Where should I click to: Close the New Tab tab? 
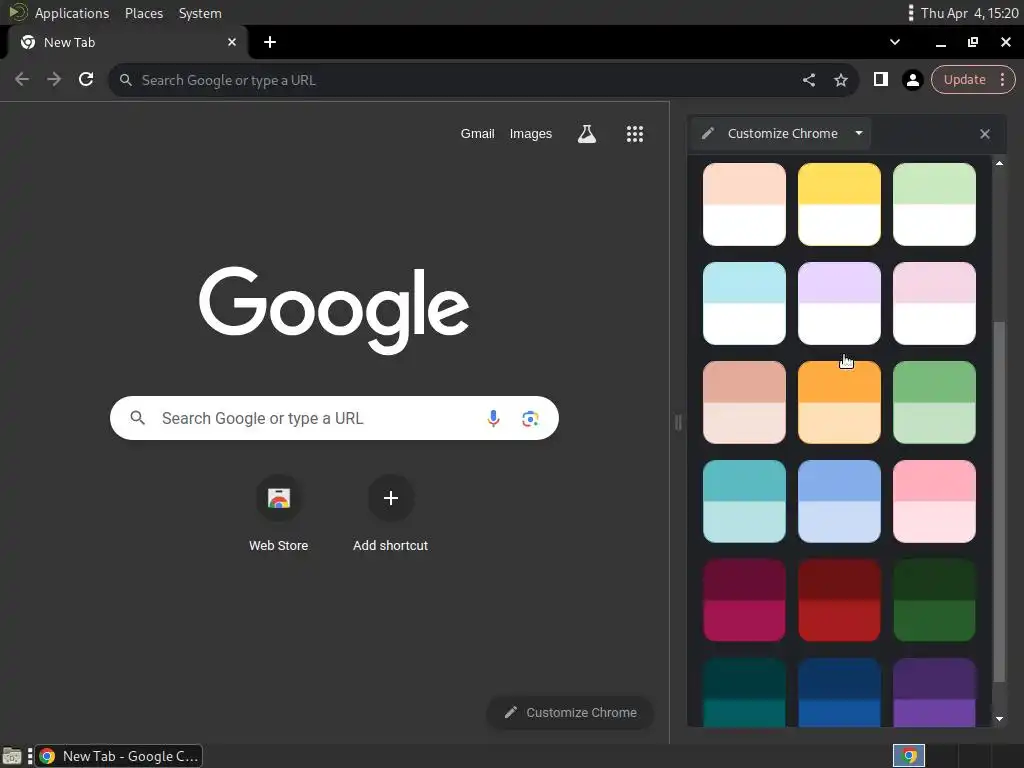click(231, 42)
